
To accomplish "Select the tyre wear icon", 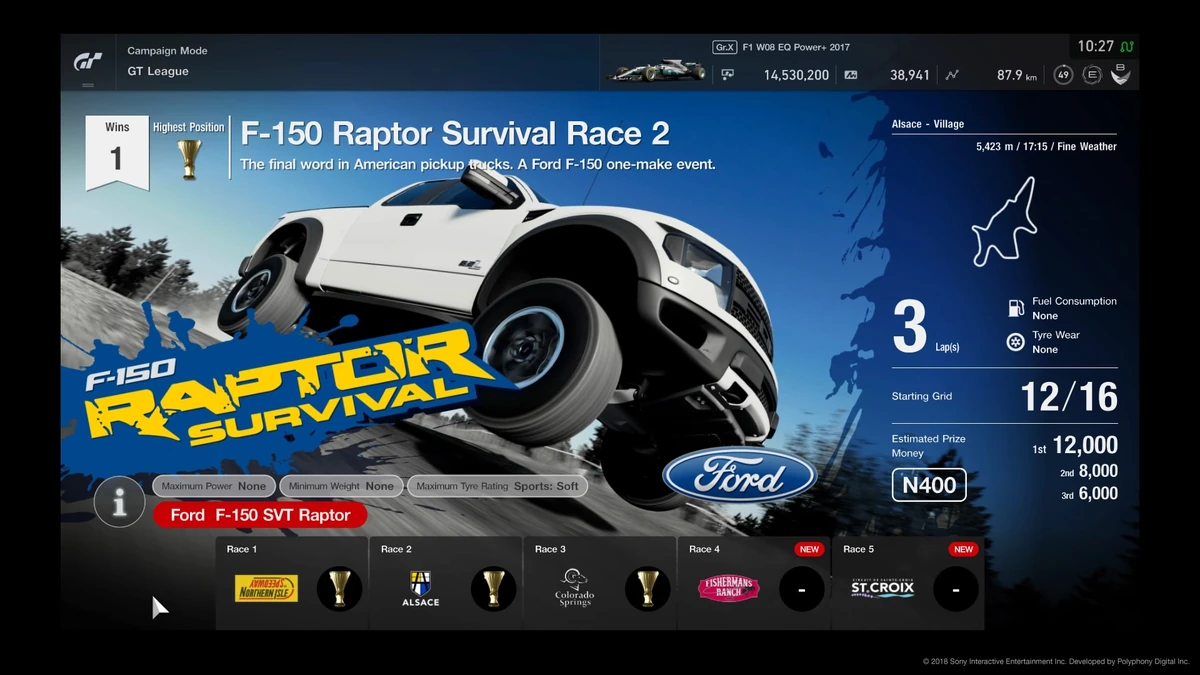I will tap(1016, 342).
